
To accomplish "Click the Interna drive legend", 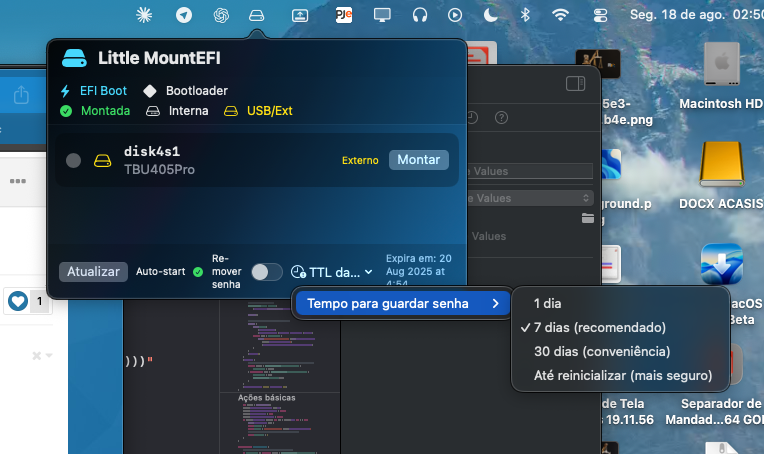I will coord(177,111).
